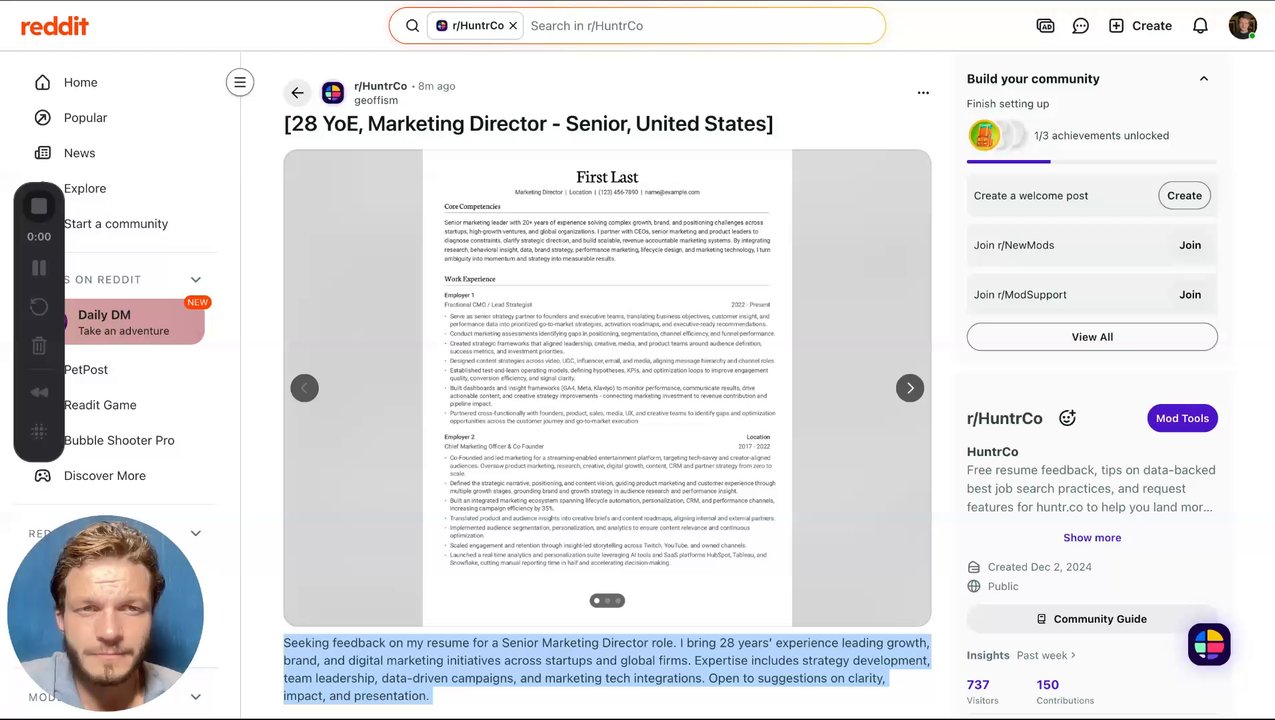Open the chat messages icon

tap(1080, 26)
